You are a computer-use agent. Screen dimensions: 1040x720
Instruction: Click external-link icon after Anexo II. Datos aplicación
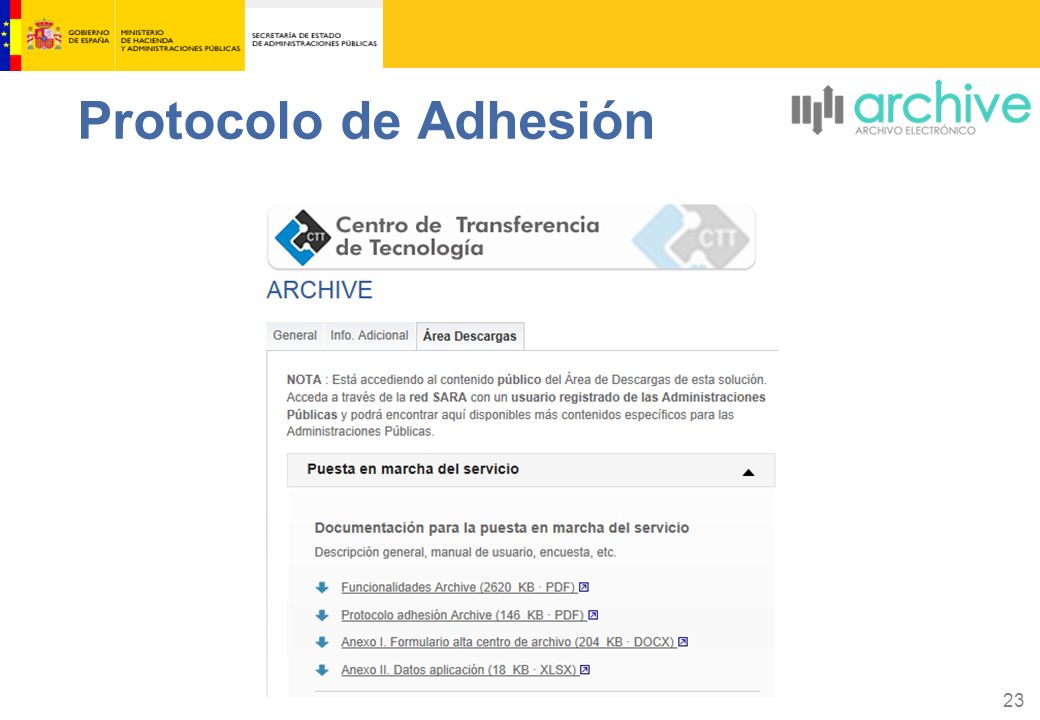pos(585,670)
